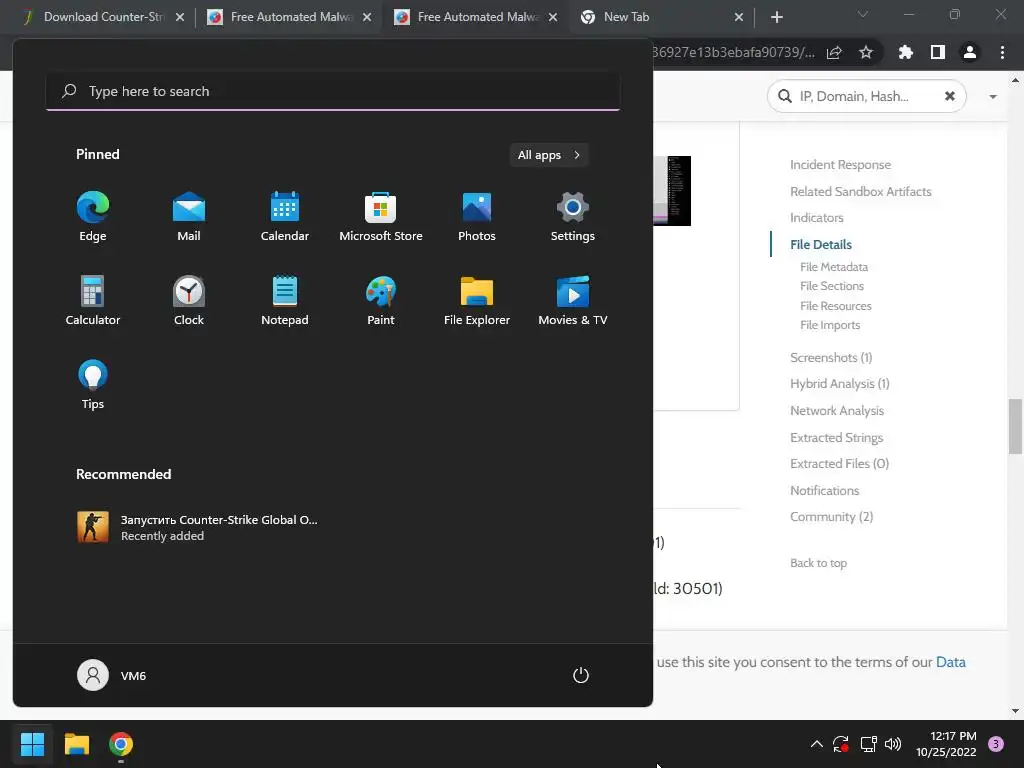The height and width of the screenshot is (768, 1024).
Task: Click the IP, Domain, Hash search field
Action: (865, 97)
